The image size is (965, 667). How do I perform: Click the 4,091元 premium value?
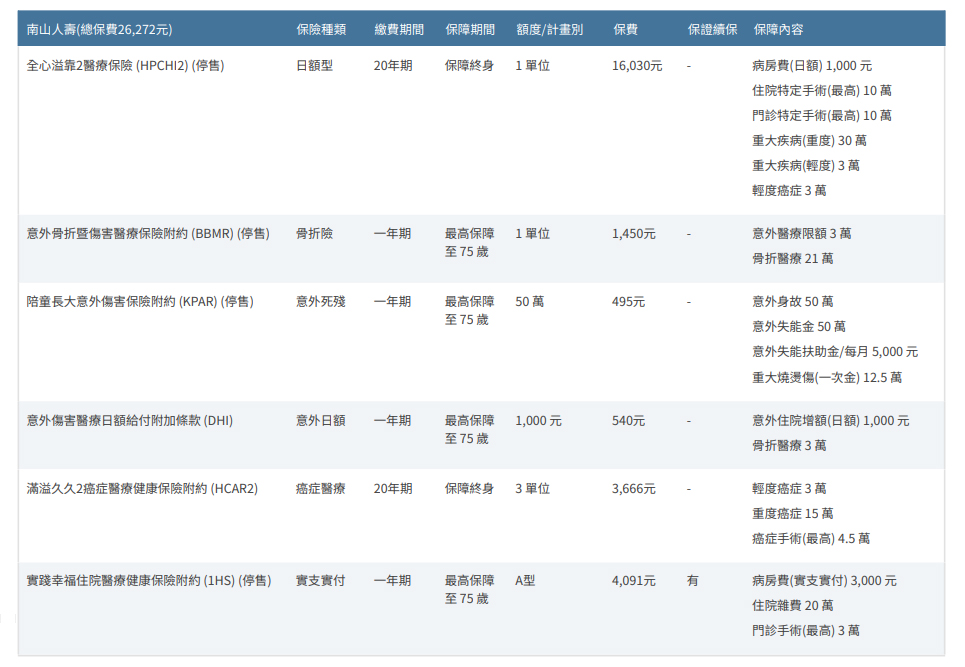(634, 580)
